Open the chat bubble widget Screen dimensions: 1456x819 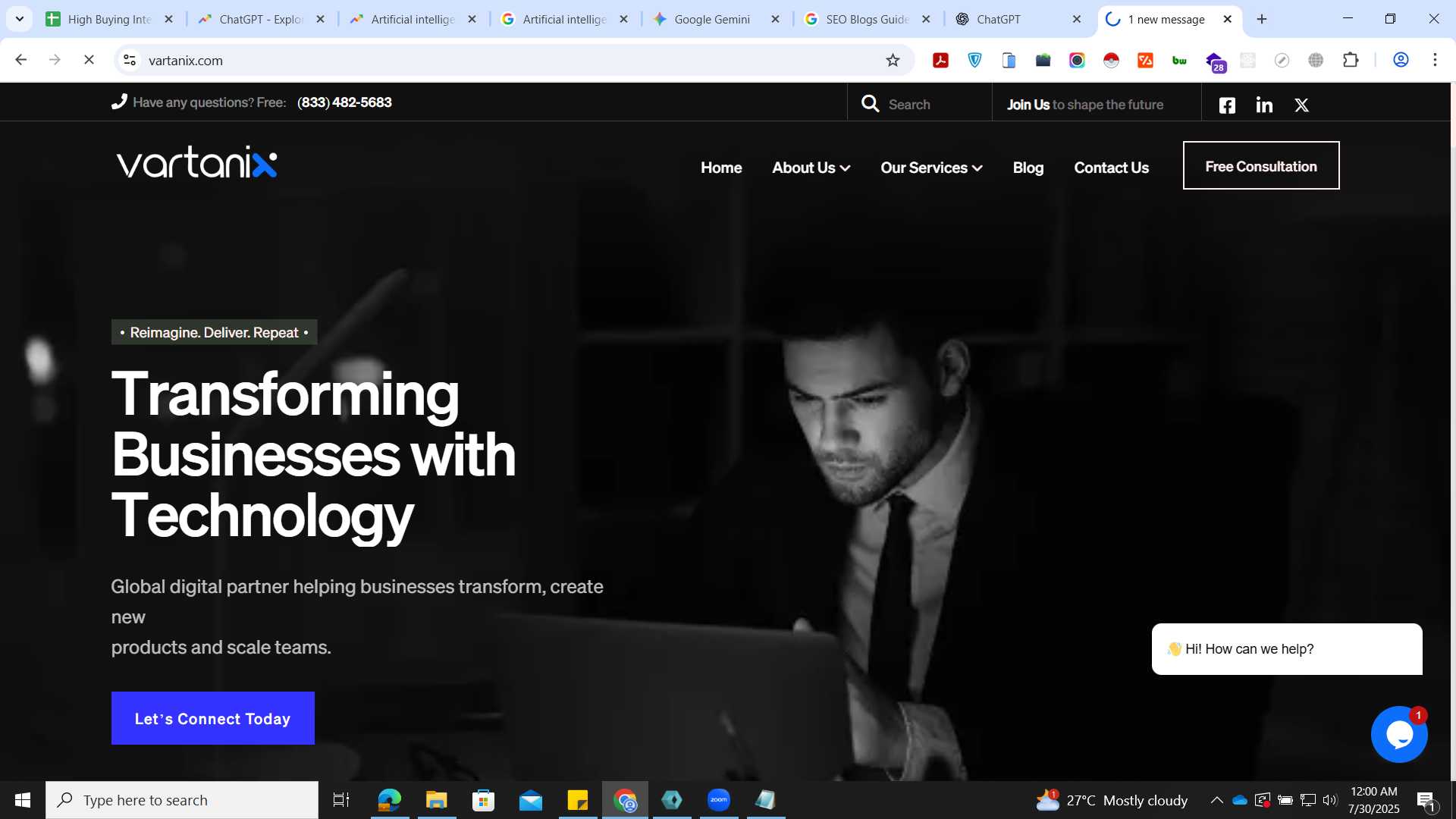point(1399,734)
